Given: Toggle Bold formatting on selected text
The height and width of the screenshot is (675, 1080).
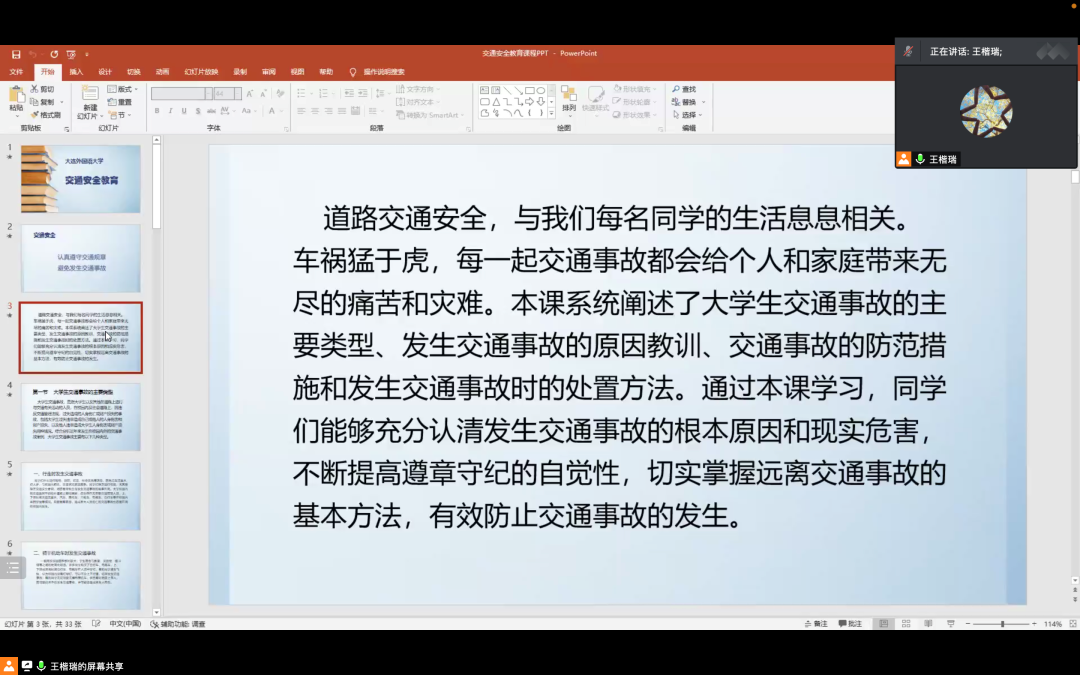Looking at the screenshot, I should [157, 110].
